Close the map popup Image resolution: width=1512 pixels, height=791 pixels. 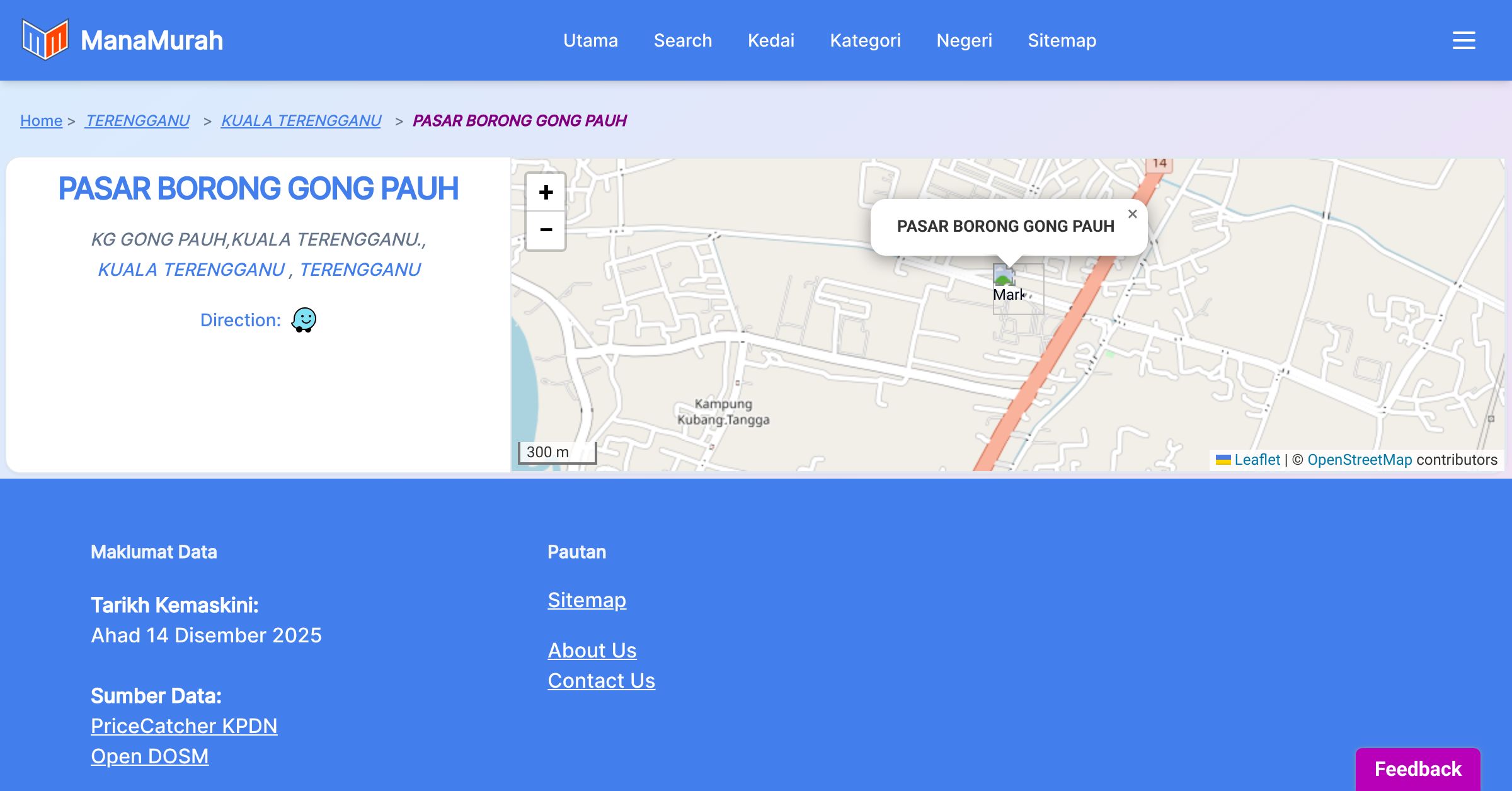(x=1132, y=214)
